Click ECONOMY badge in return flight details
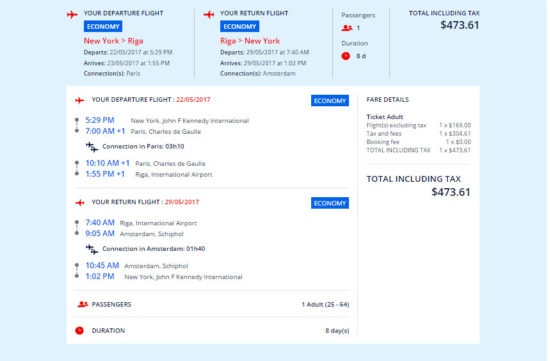Screen dimensions: 550x361 tap(330, 203)
